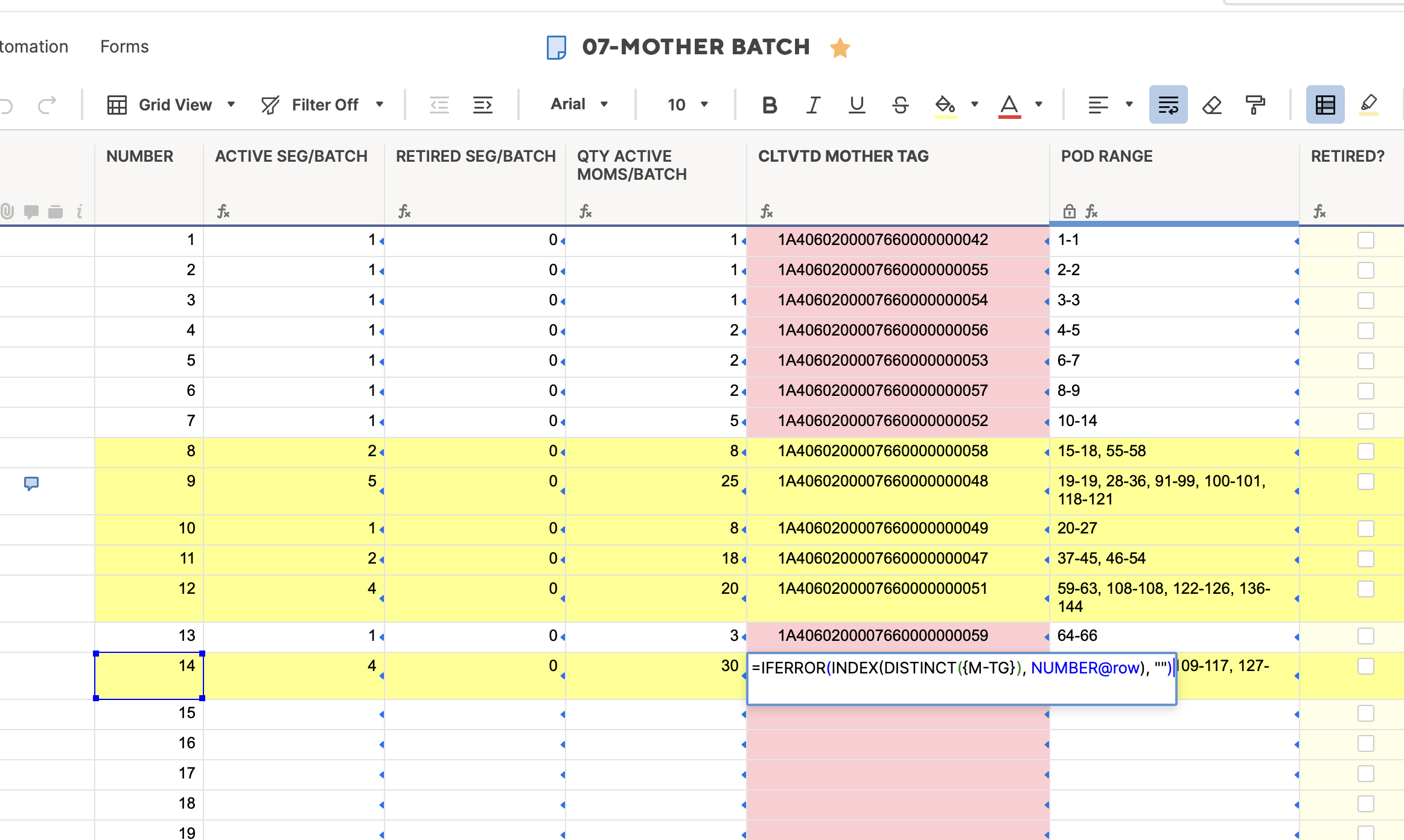1404x840 pixels.
Task: Click the Filter funnel icon
Action: click(x=270, y=105)
